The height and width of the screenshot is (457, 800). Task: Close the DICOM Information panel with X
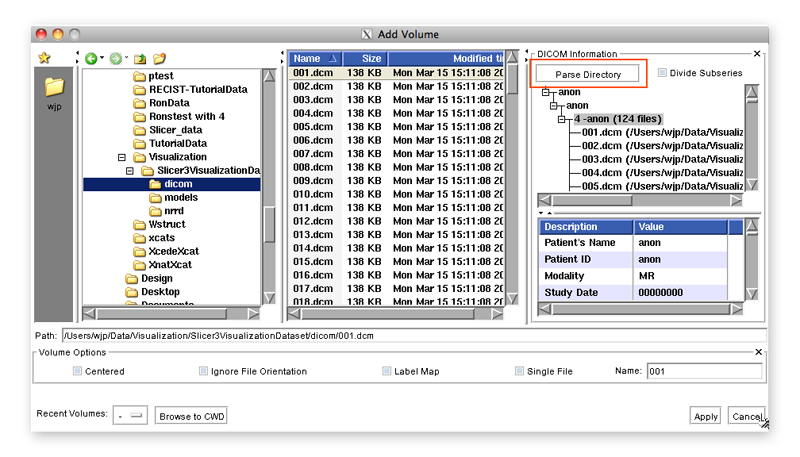[x=757, y=54]
